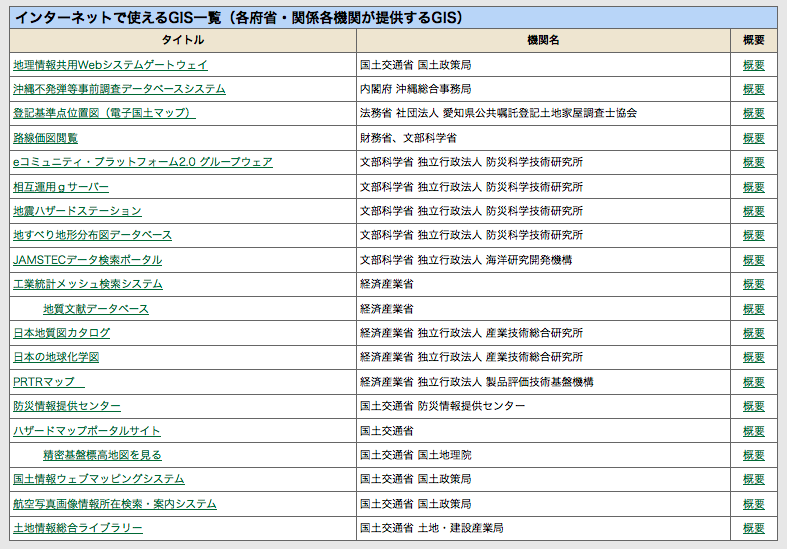Click 概要 for 日本の地球化学図 row
The width and height of the screenshot is (787, 549).
click(754, 357)
